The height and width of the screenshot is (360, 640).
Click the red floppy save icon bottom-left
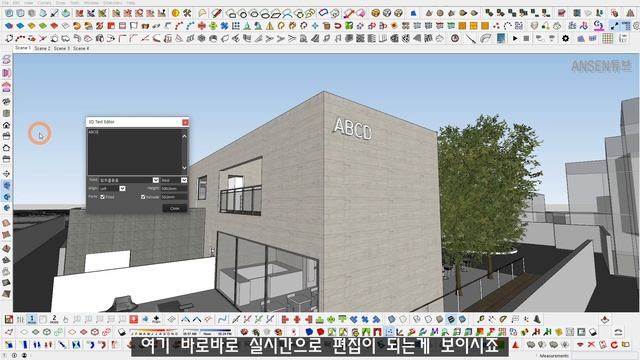tap(9, 319)
